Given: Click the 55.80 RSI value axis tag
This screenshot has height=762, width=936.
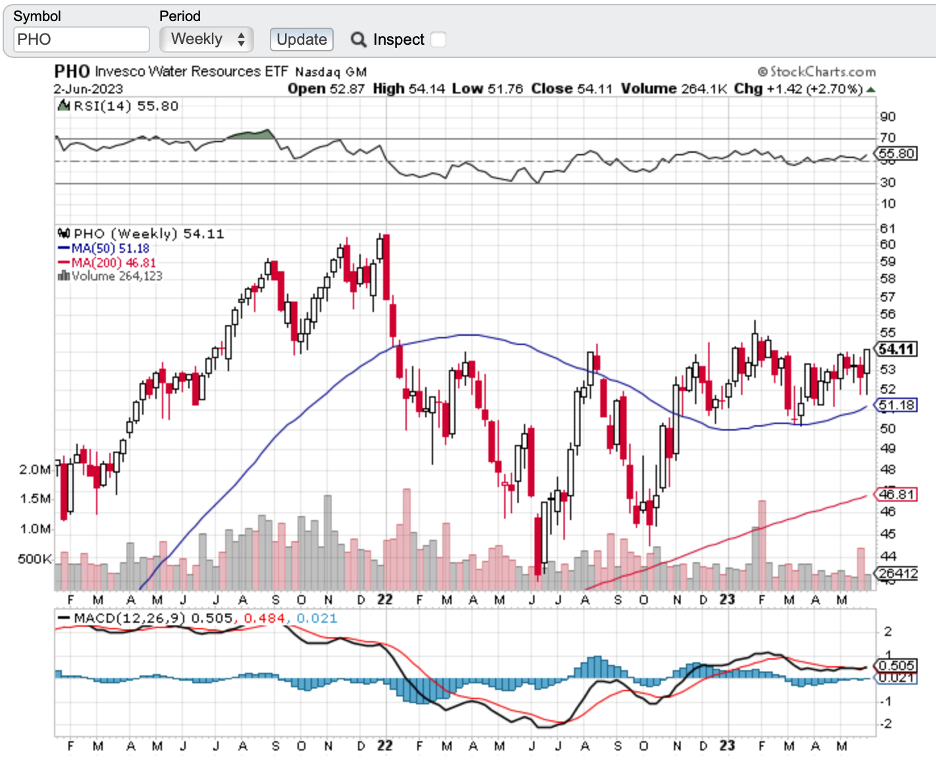Looking at the screenshot, I should click(896, 154).
